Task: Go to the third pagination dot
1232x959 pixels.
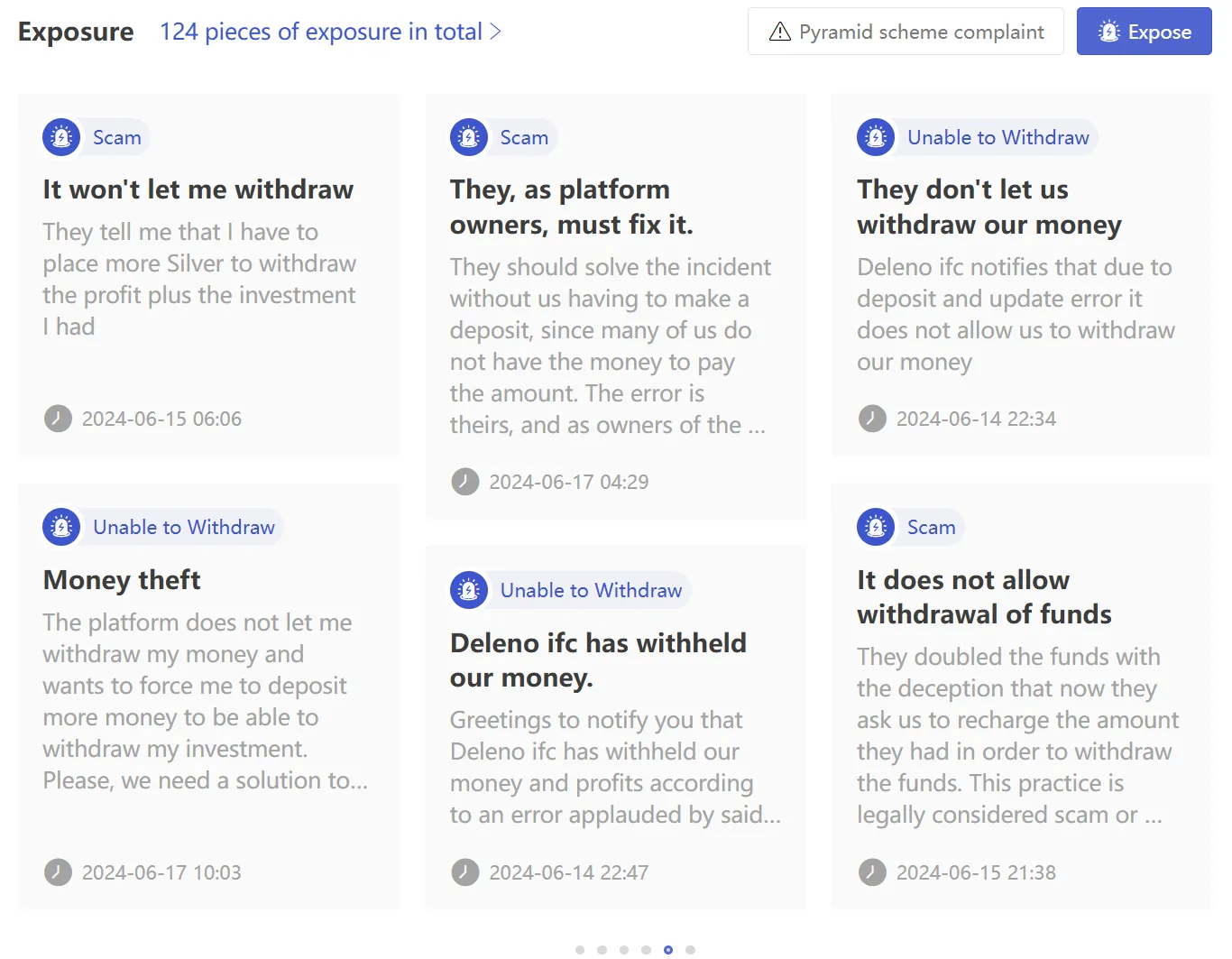Action: tap(624, 949)
